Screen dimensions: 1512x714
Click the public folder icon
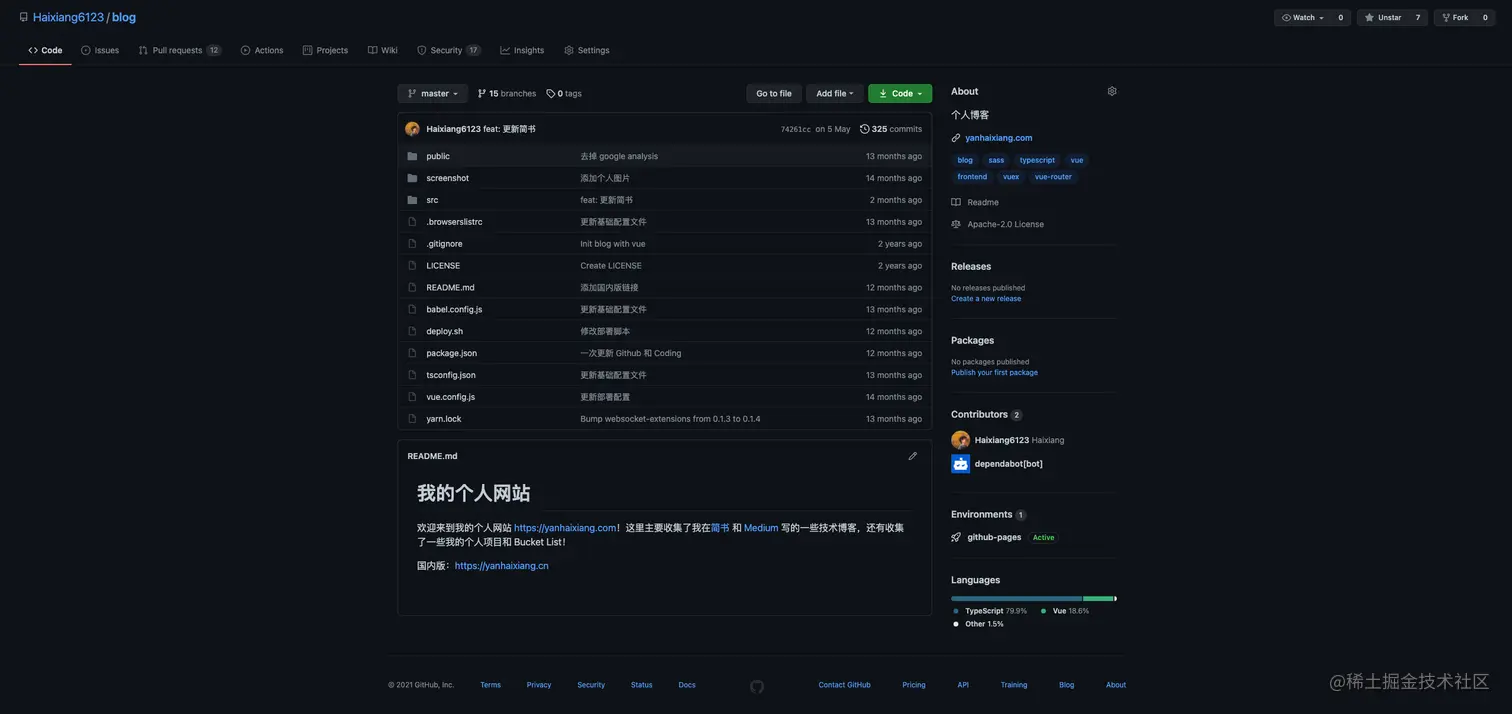[412, 156]
